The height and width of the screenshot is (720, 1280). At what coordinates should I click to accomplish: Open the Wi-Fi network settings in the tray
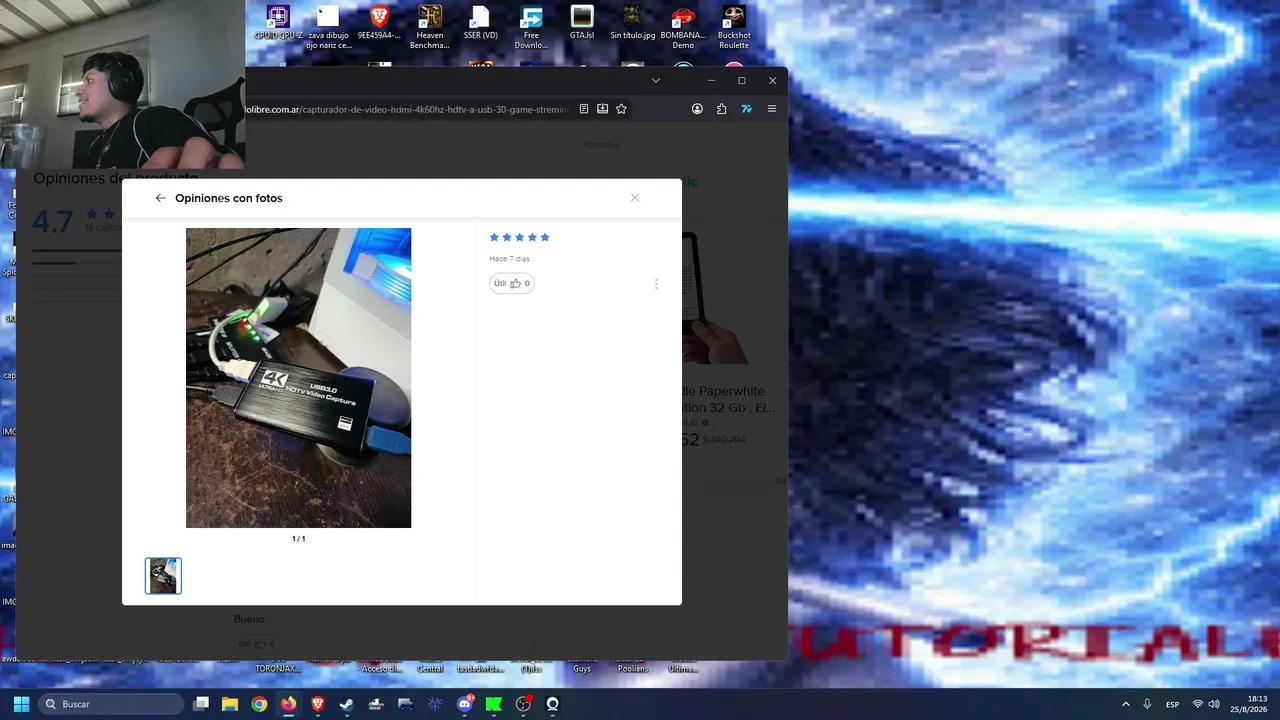pyautogui.click(x=1197, y=704)
